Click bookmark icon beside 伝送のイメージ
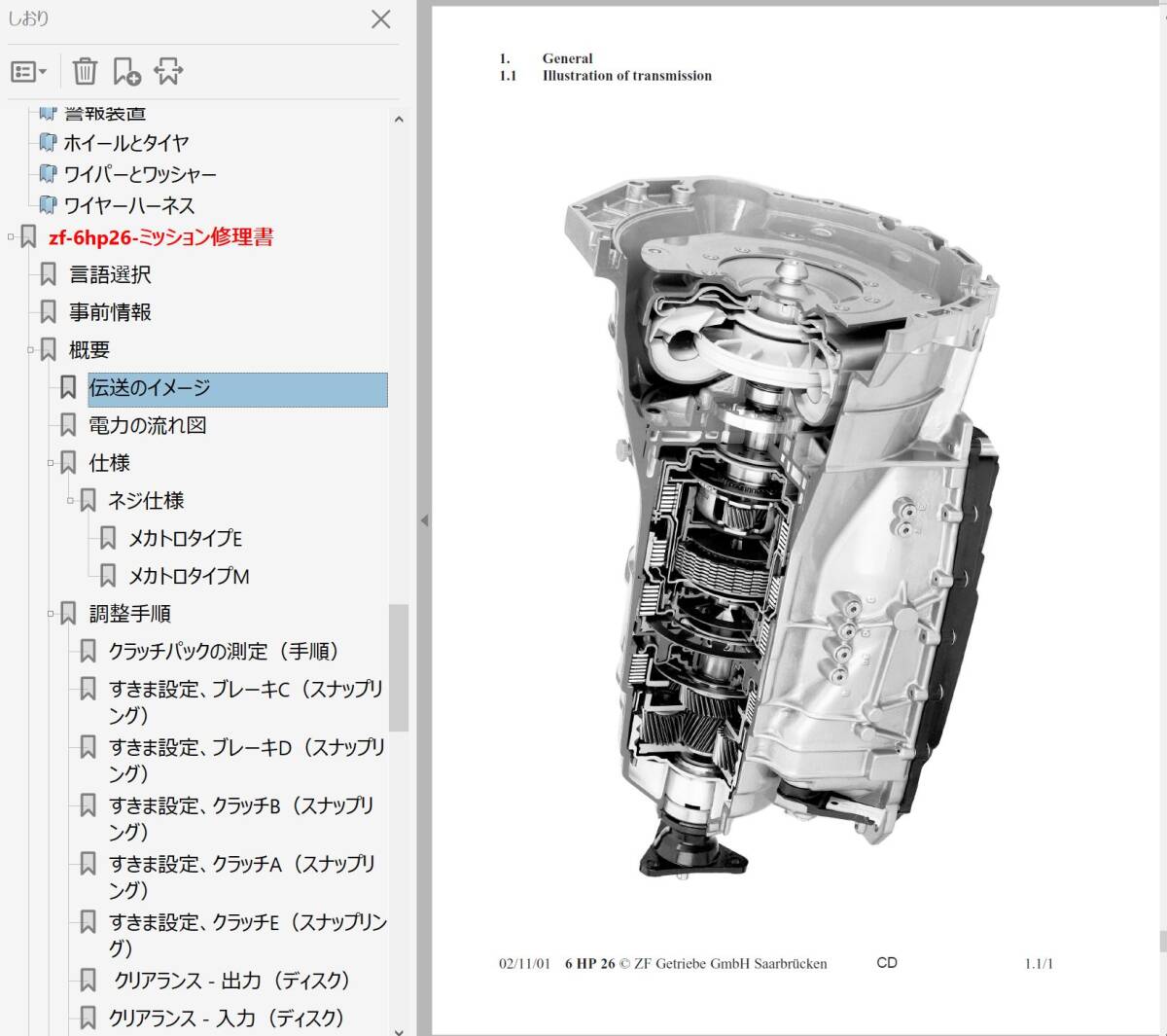The image size is (1167, 1036). click(68, 387)
